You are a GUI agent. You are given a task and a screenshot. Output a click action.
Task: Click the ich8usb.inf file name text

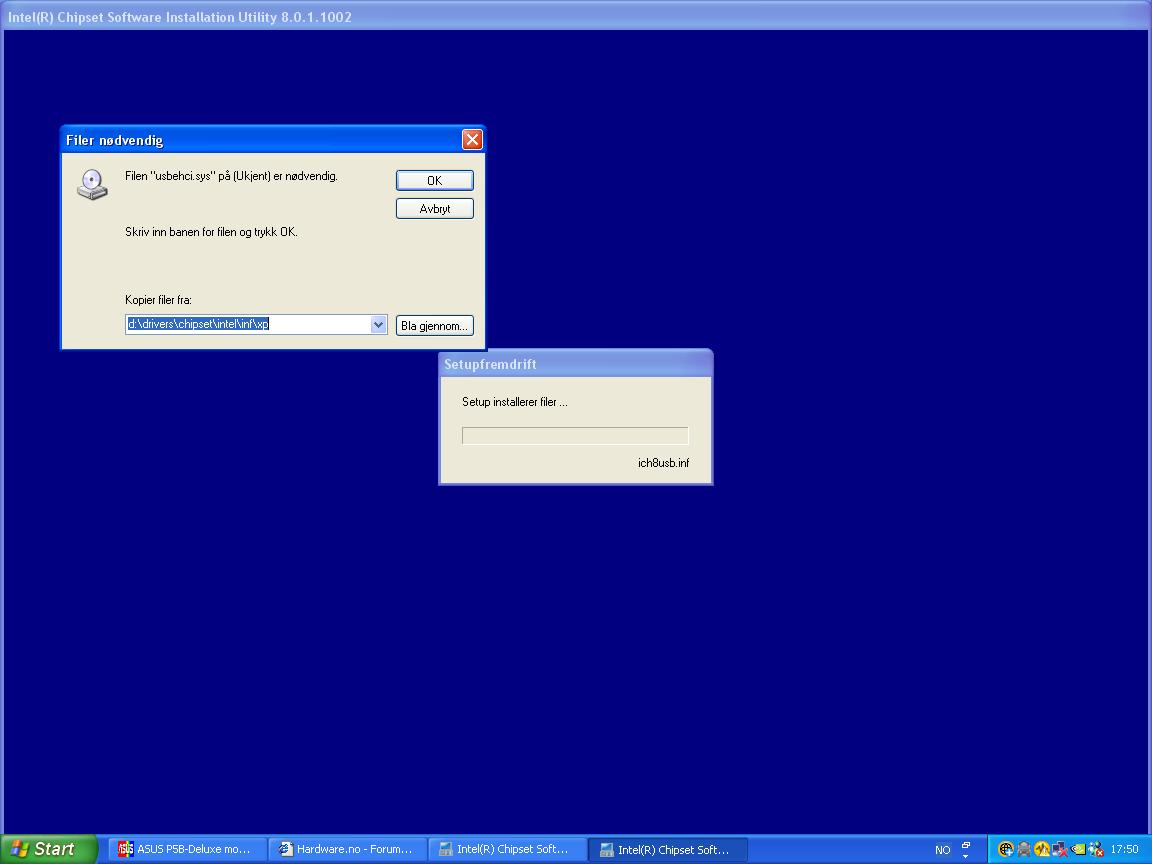(663, 463)
